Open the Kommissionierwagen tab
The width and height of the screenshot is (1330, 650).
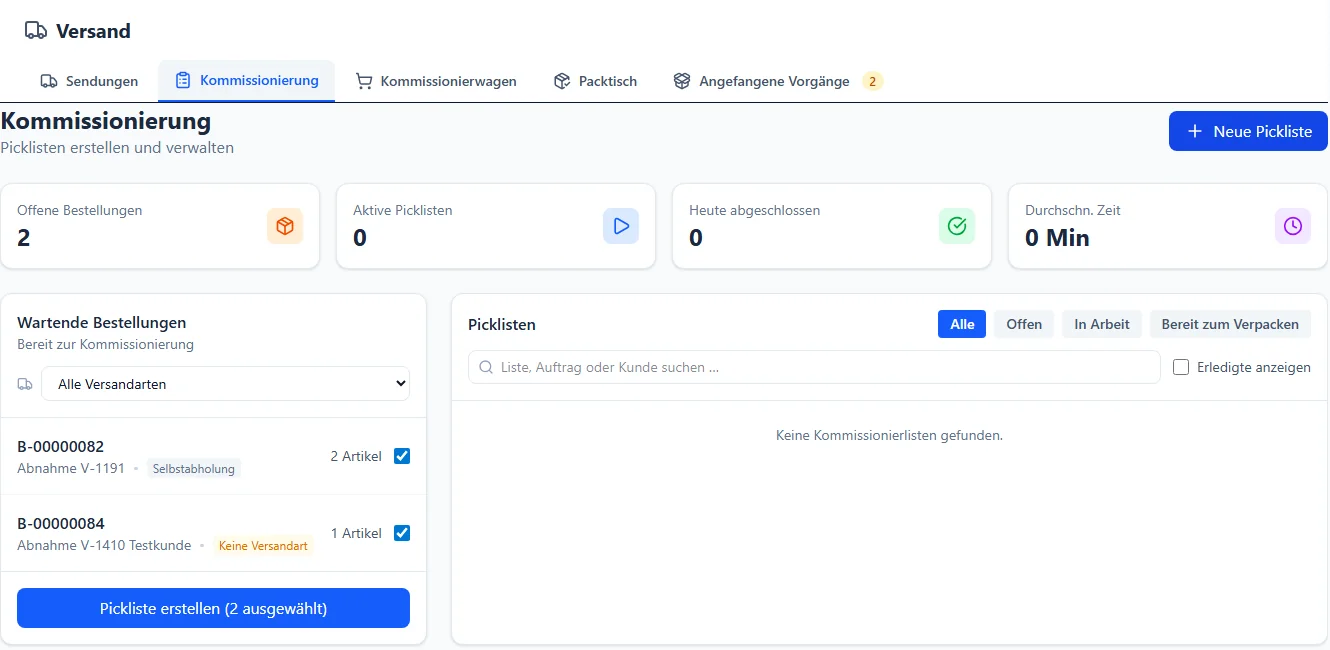pyautogui.click(x=436, y=81)
